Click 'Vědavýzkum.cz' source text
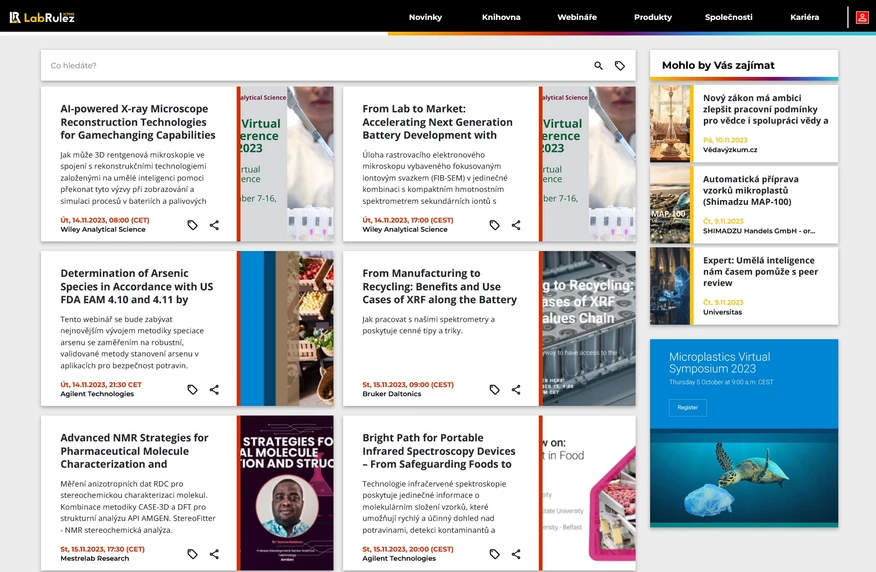The image size is (876, 572). pos(730,150)
